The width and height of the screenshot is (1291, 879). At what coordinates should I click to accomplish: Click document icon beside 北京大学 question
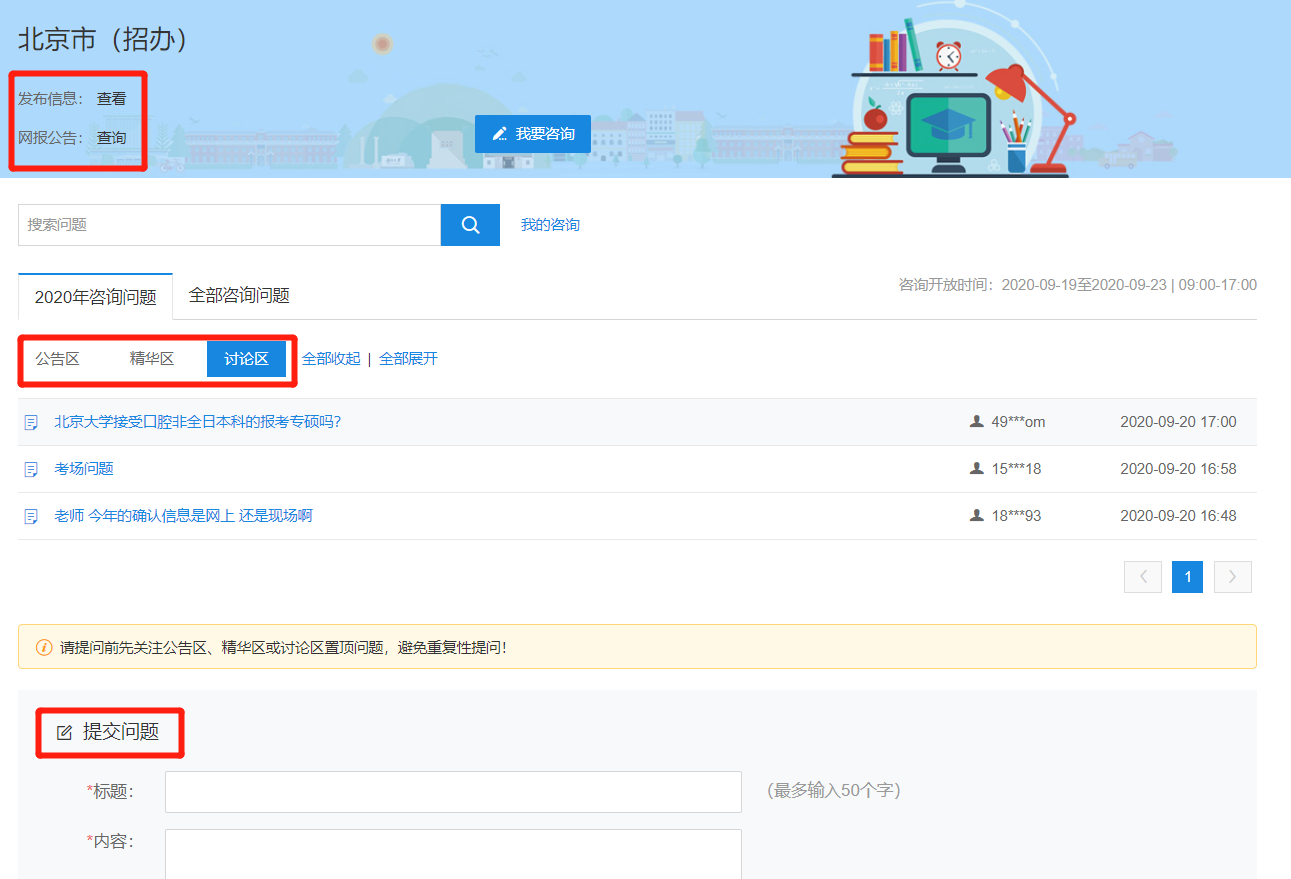click(x=31, y=422)
